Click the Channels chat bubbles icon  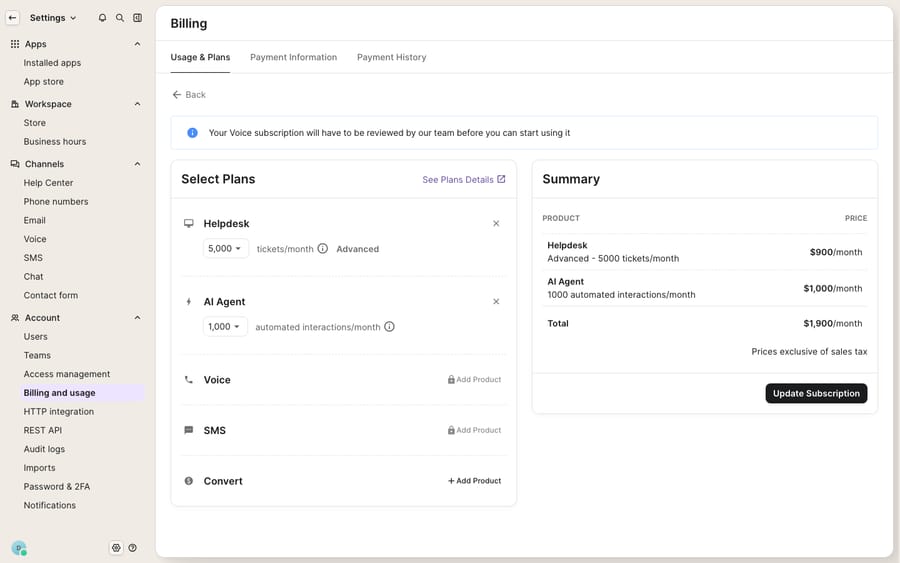tap(15, 164)
